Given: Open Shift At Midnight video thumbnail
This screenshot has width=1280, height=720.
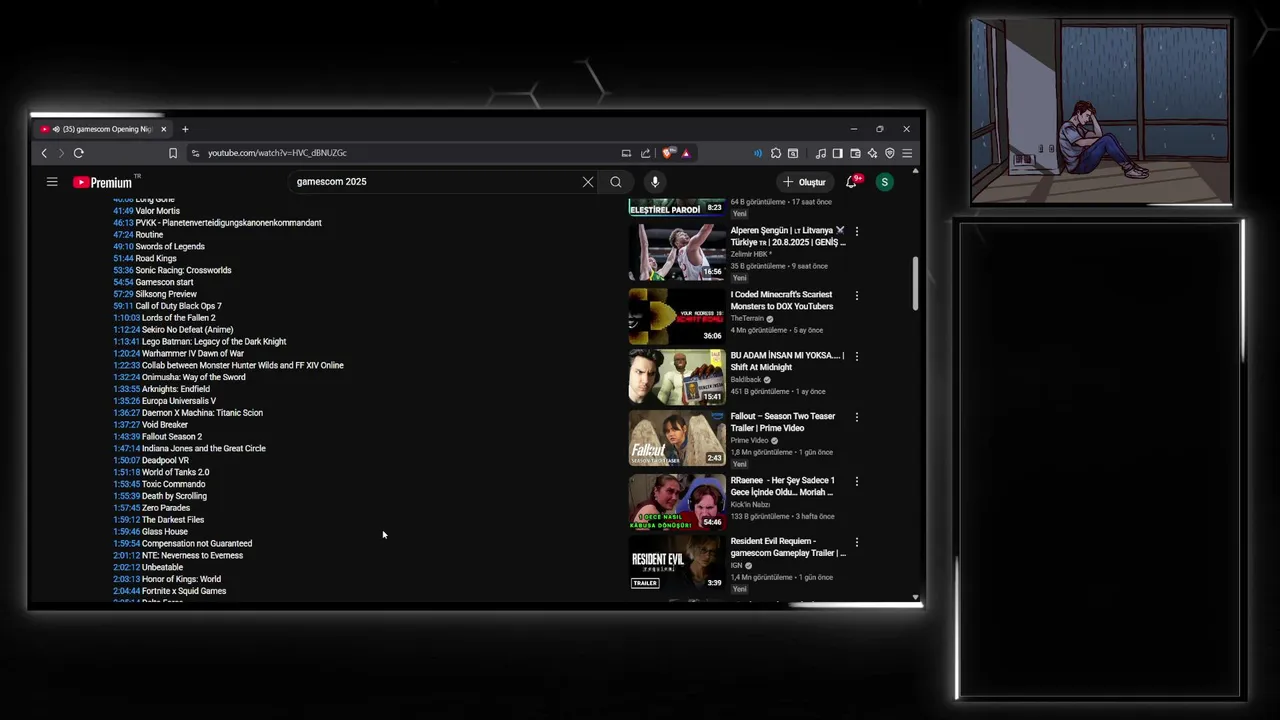Looking at the screenshot, I should 677,377.
